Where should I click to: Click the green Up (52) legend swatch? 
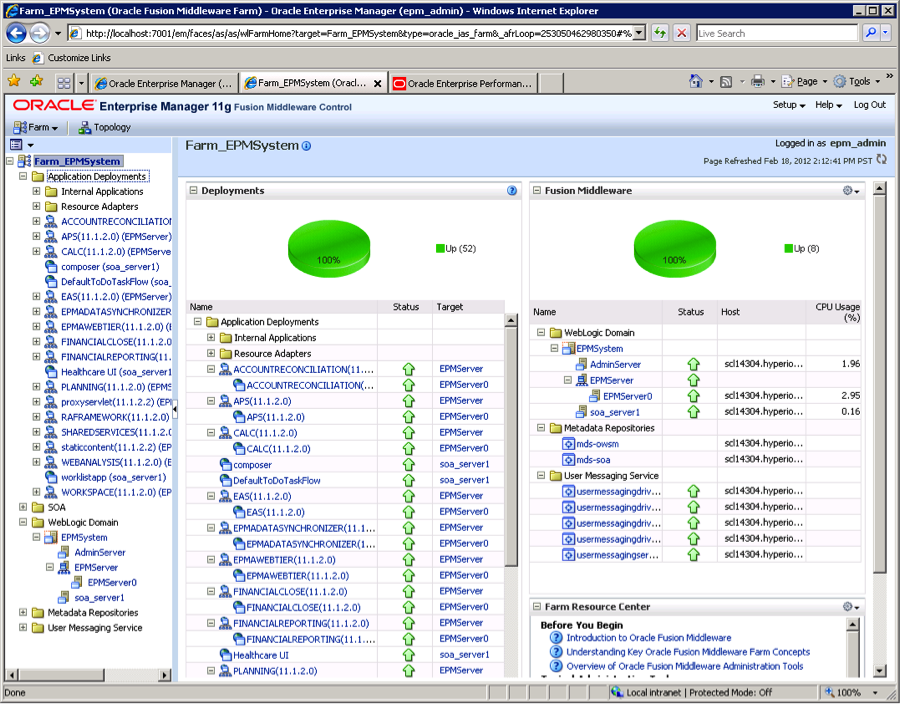point(440,248)
